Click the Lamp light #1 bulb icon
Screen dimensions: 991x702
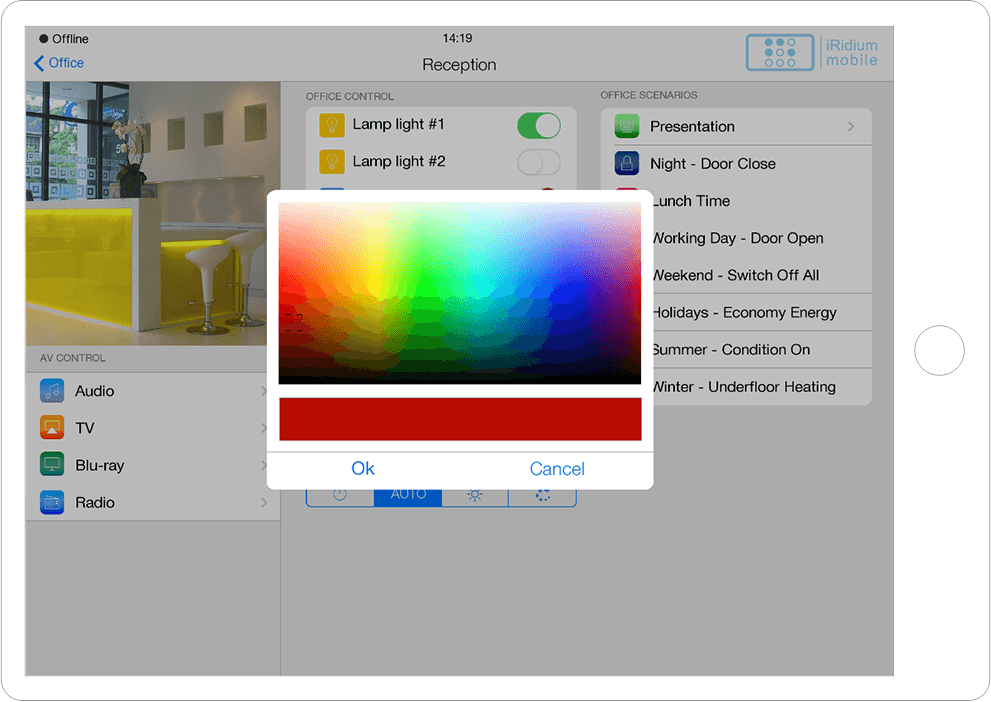click(x=331, y=125)
